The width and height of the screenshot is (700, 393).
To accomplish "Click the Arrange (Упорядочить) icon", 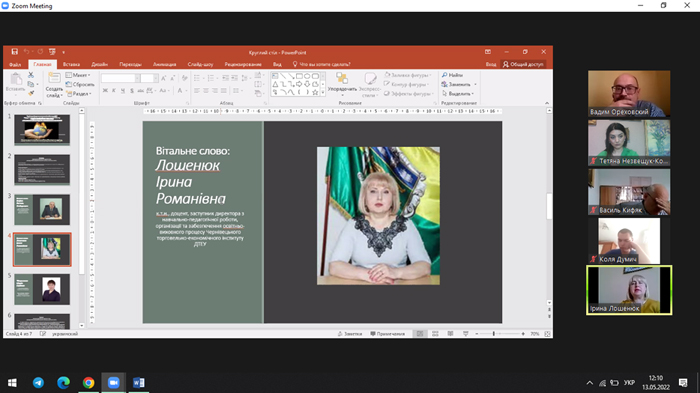I will pos(342,84).
